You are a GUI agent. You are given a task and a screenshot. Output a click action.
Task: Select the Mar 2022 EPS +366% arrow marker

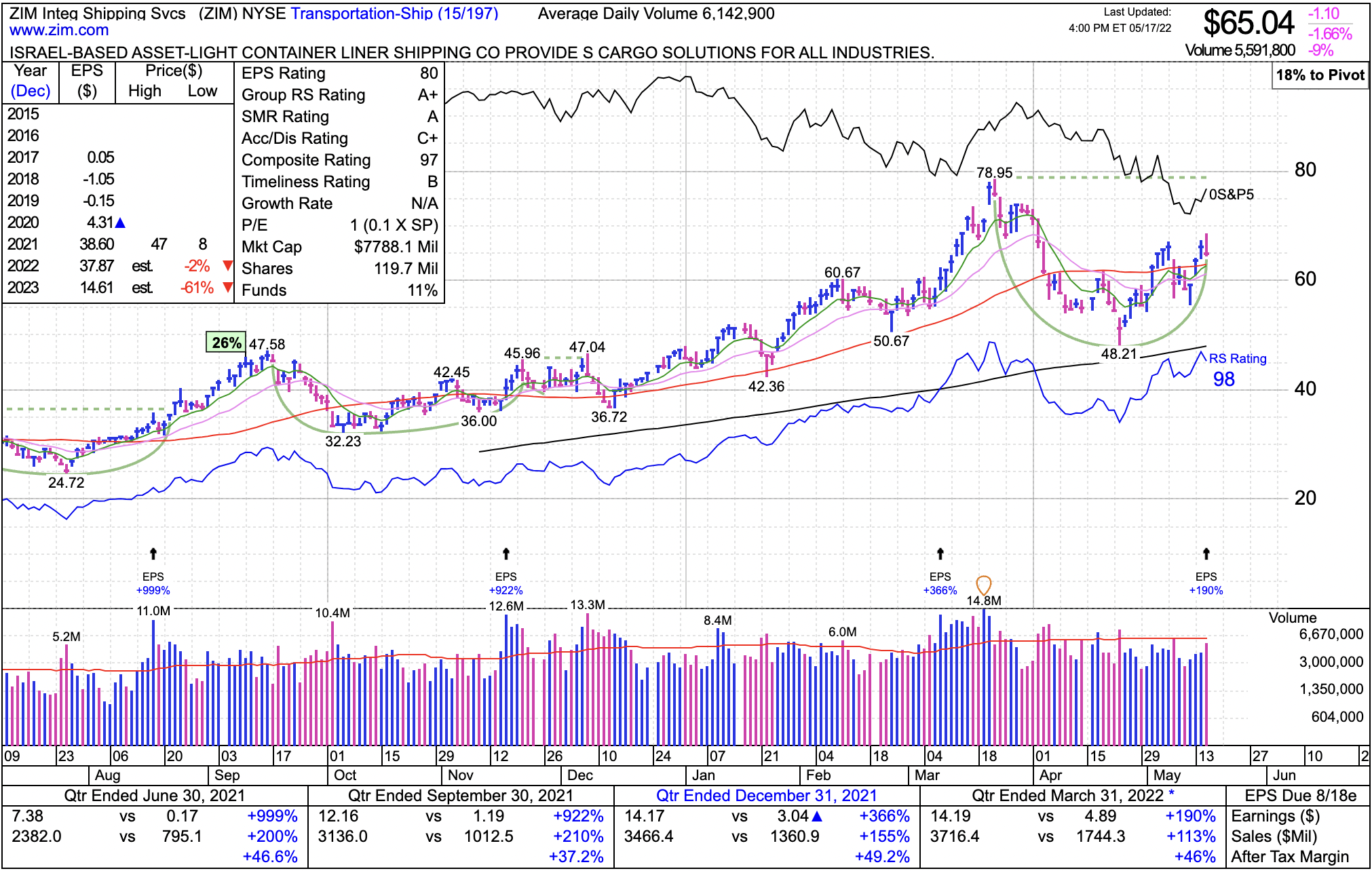click(x=940, y=554)
